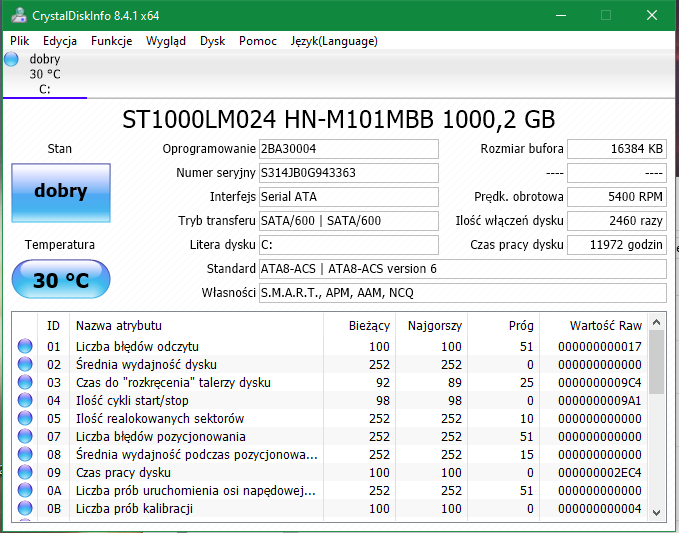Click the blue 'dobry' health status button

[61, 193]
